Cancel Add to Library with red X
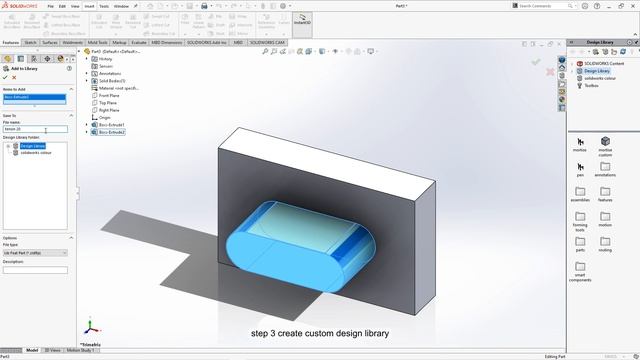 [14, 77]
